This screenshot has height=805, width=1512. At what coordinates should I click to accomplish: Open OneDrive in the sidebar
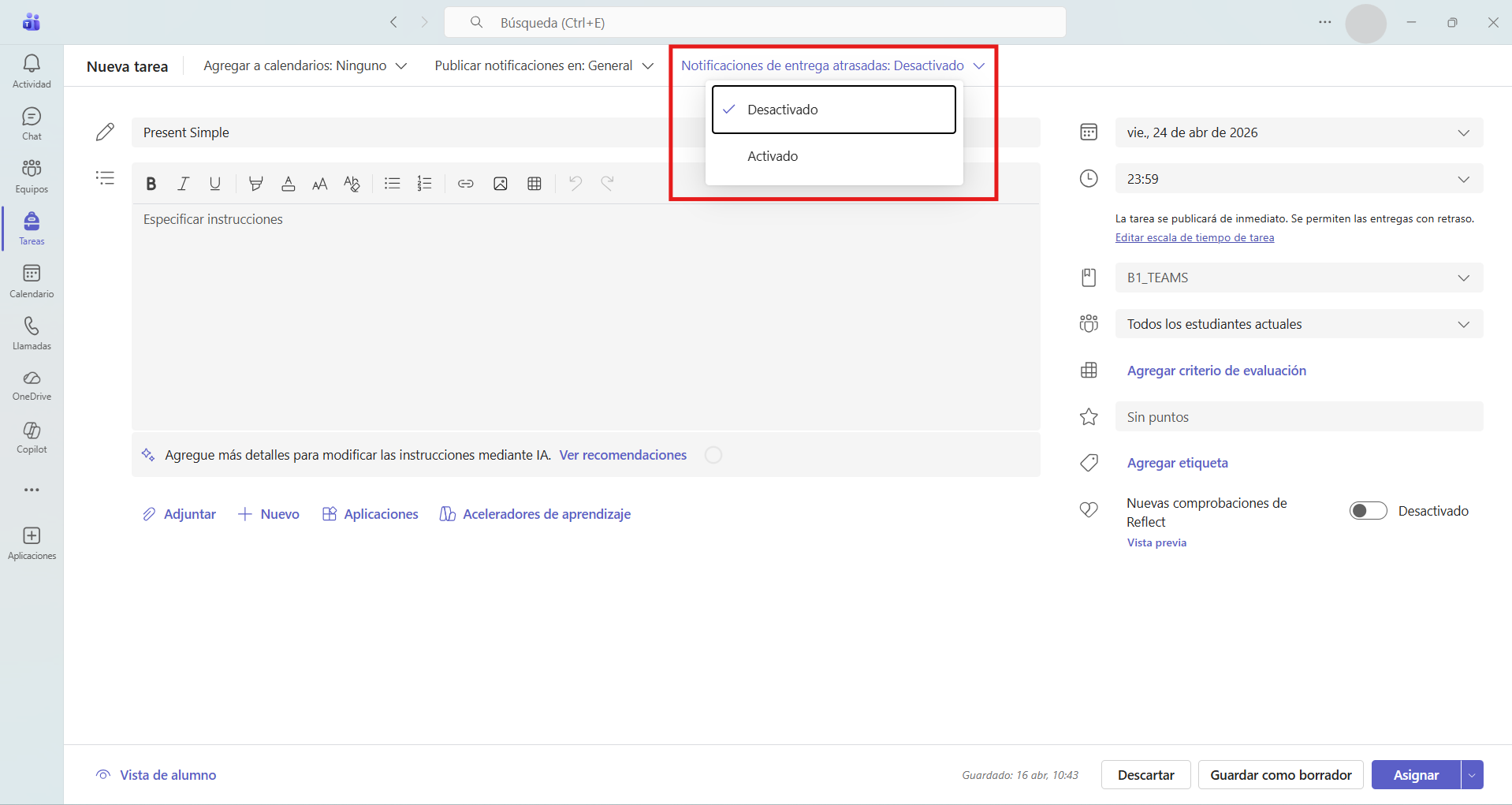32,386
